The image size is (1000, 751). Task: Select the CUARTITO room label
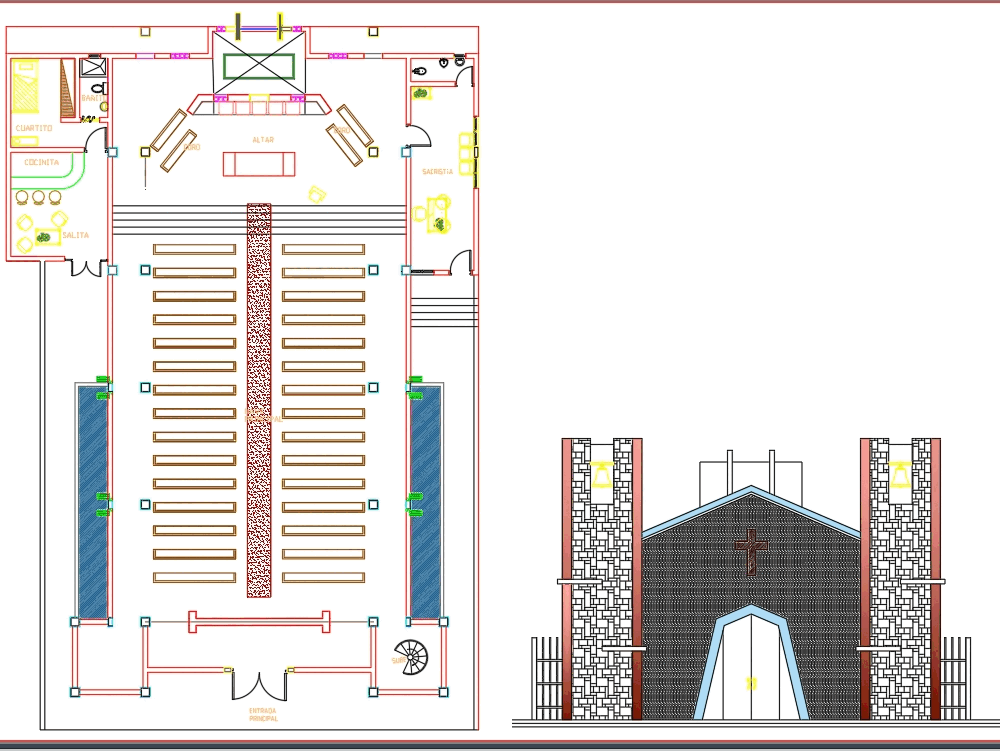pos(35,128)
